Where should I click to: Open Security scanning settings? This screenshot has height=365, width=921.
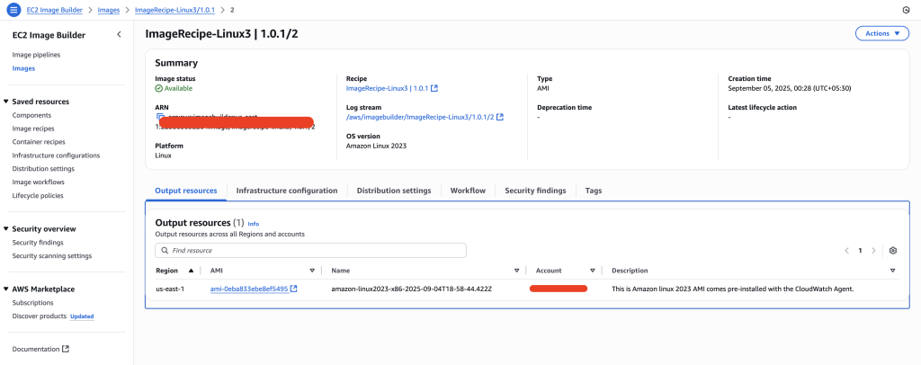(52, 256)
